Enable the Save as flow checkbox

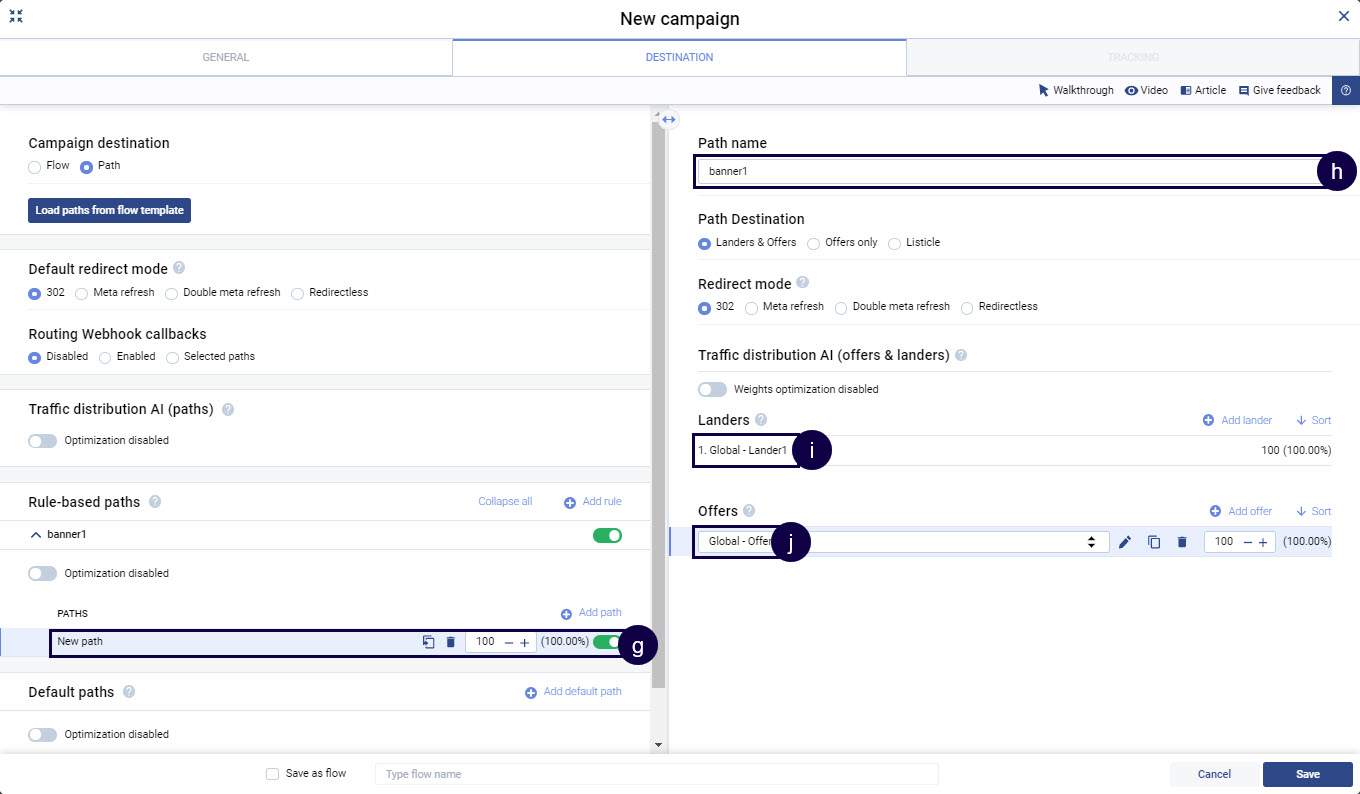(x=272, y=774)
